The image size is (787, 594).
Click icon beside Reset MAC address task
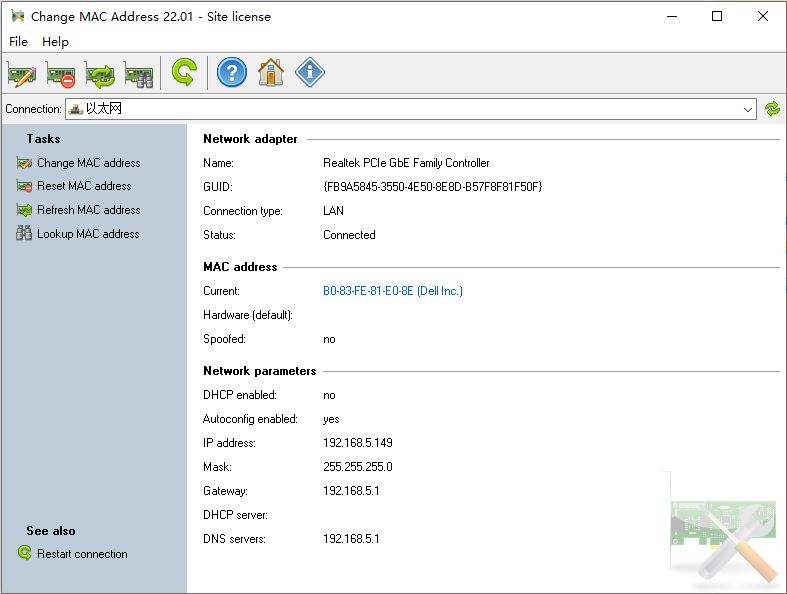click(x=24, y=186)
